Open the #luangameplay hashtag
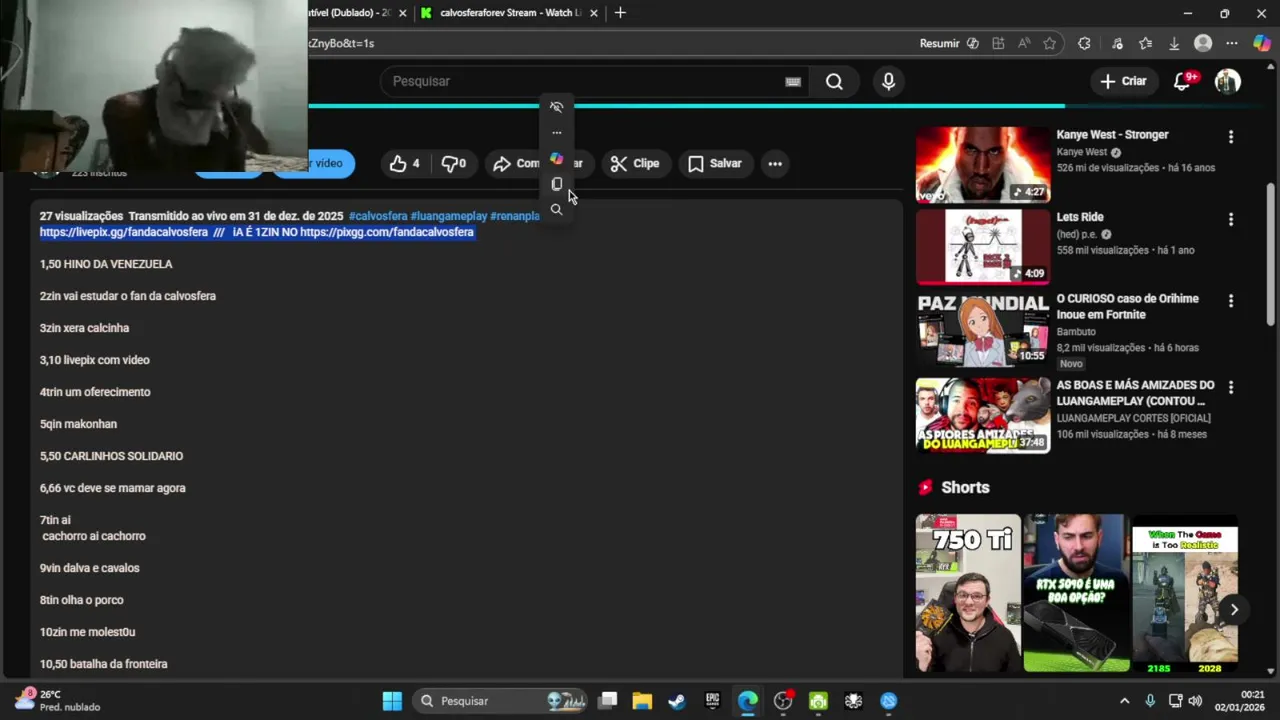Viewport: 1280px width, 720px height. point(448,216)
